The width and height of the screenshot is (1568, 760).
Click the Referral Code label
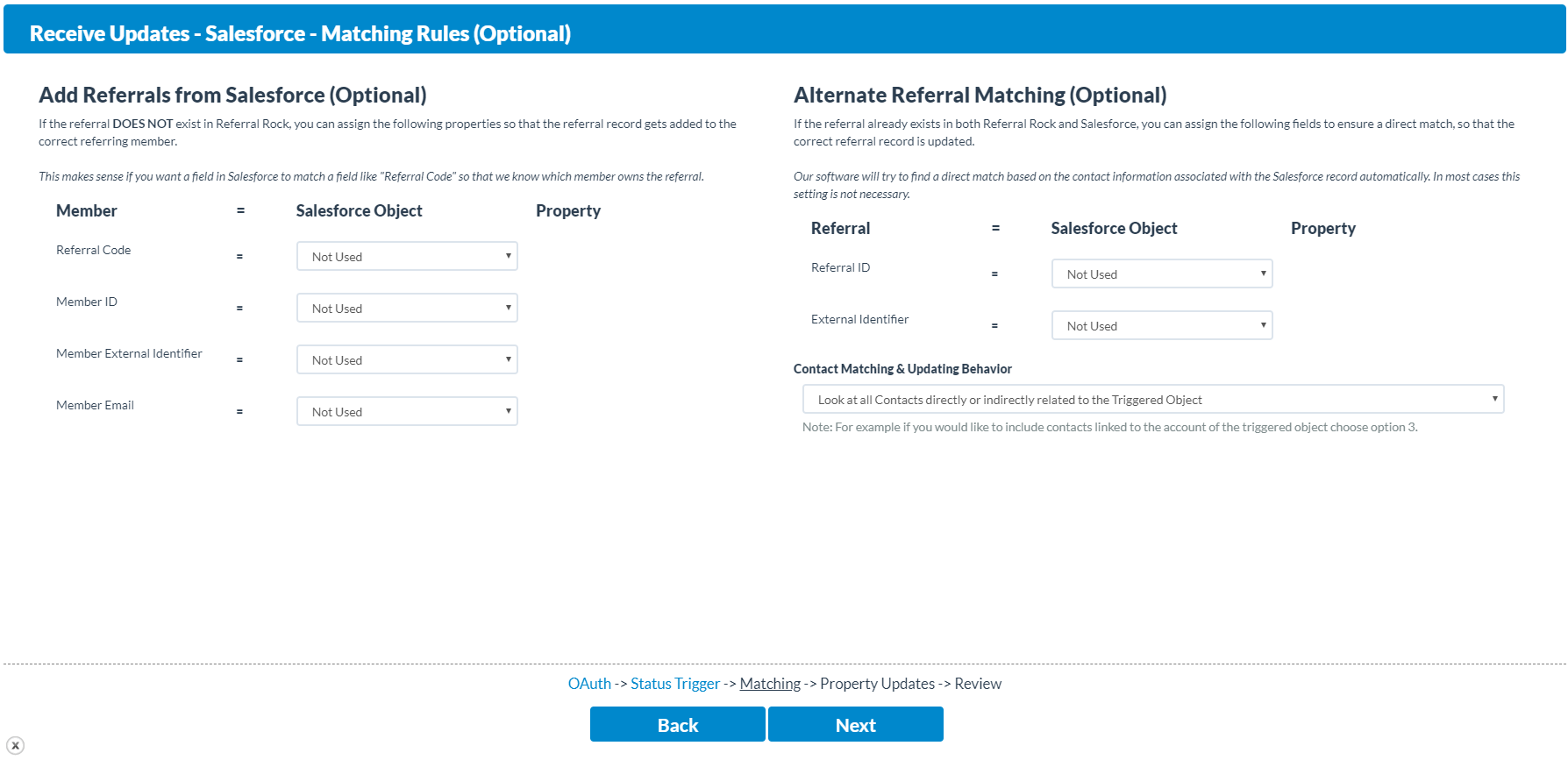coord(93,250)
